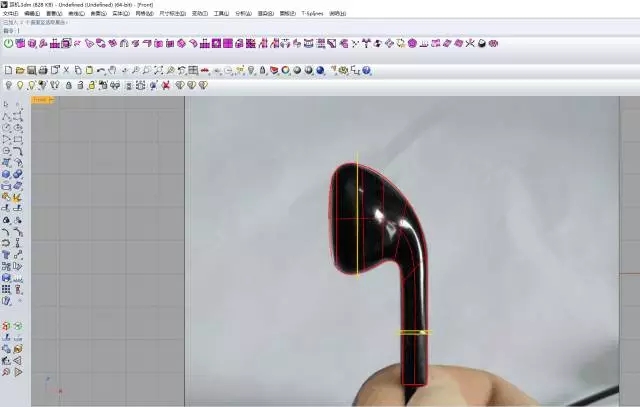Select the Pan hand tool
Image resolution: width=640 pixels, height=407 pixels.
112,71
